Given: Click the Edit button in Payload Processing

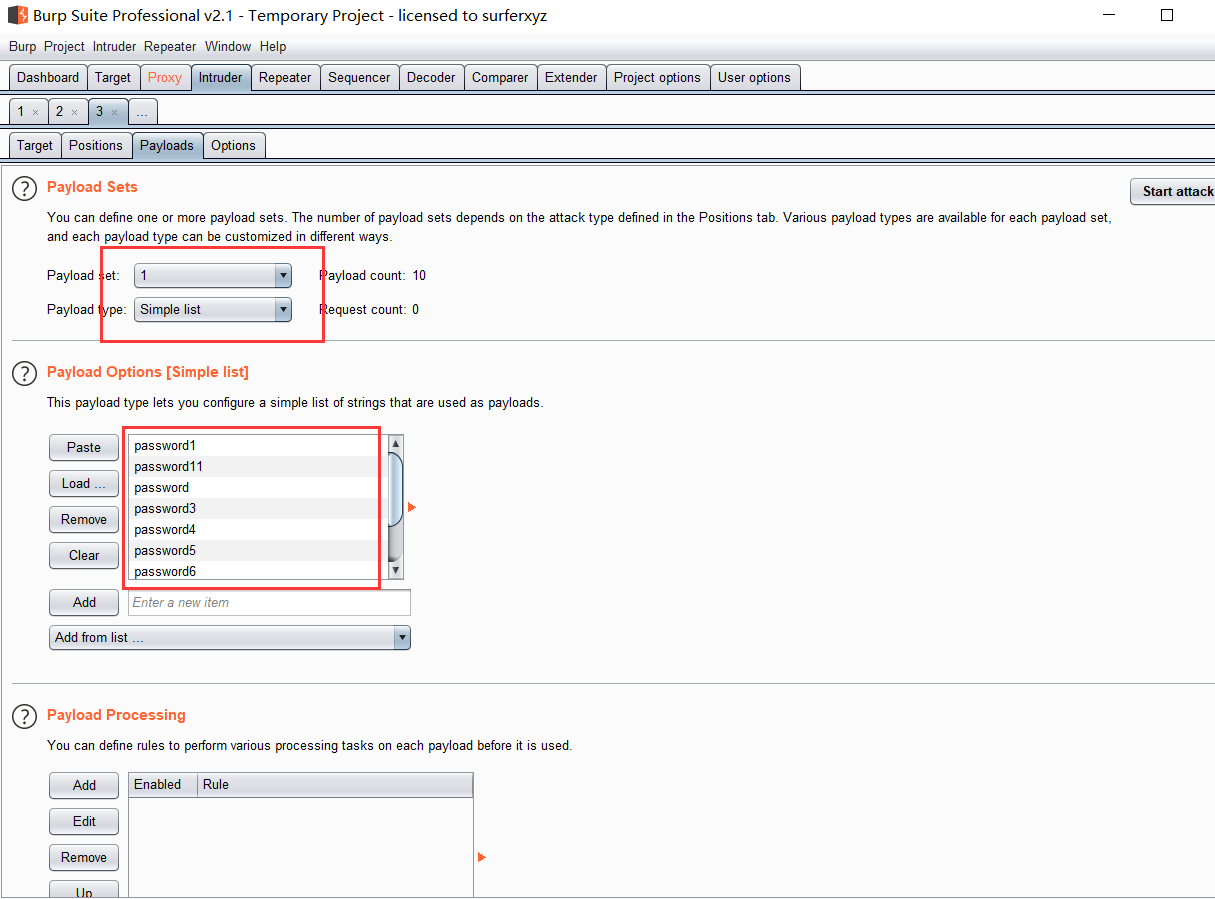Looking at the screenshot, I should (84, 822).
